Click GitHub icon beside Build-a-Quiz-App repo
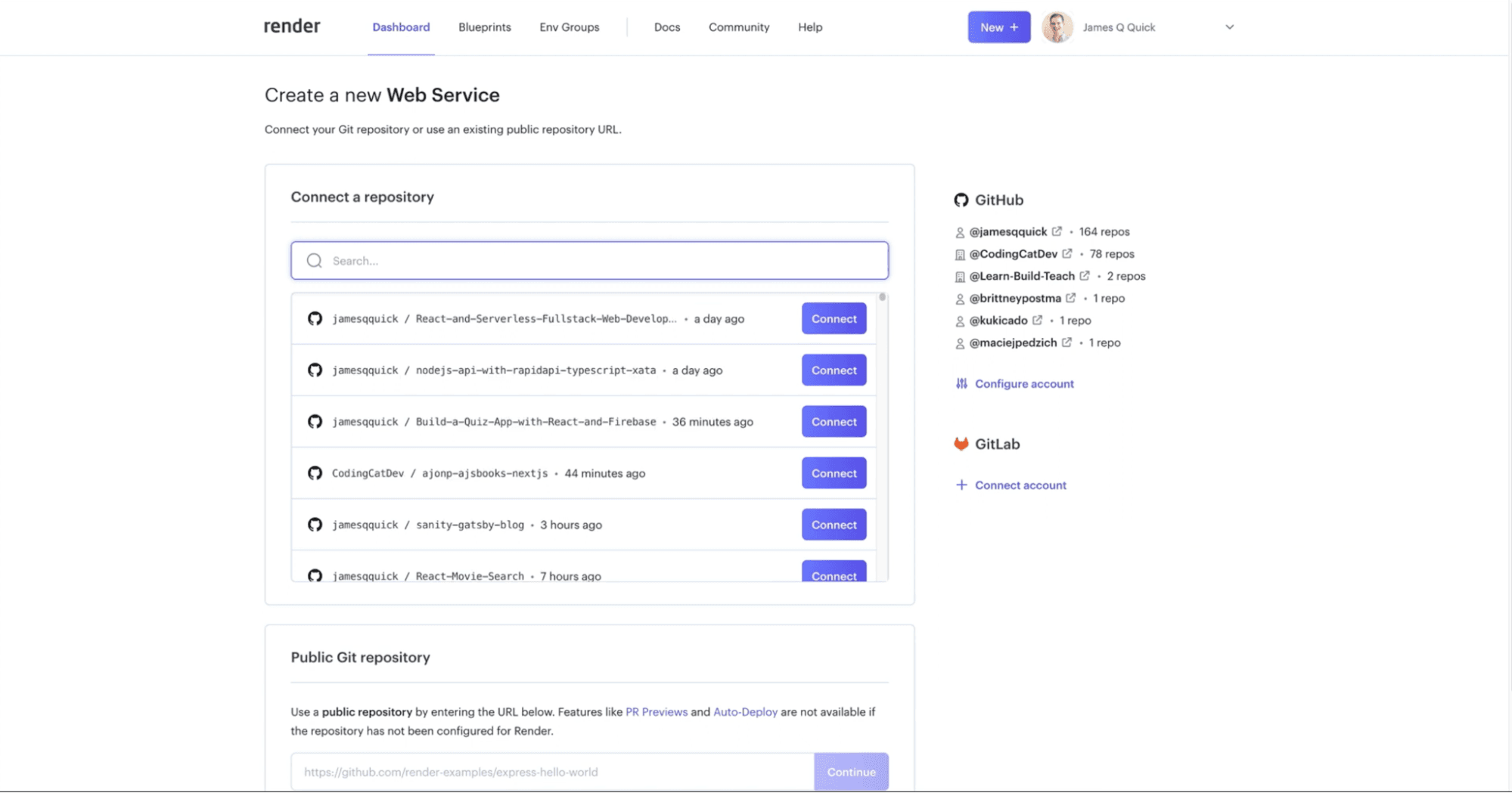1512x793 pixels. point(315,422)
